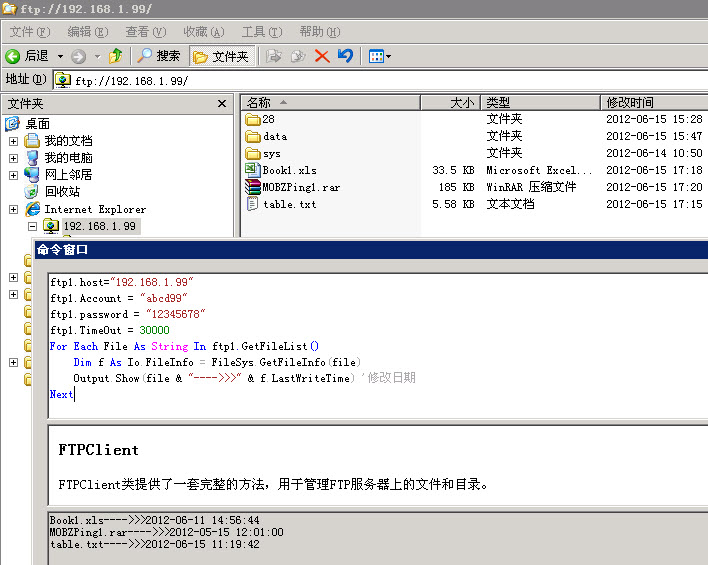Click the 2012-06-15 17:15 modified time
The width and height of the screenshot is (708, 565).
coord(654,204)
